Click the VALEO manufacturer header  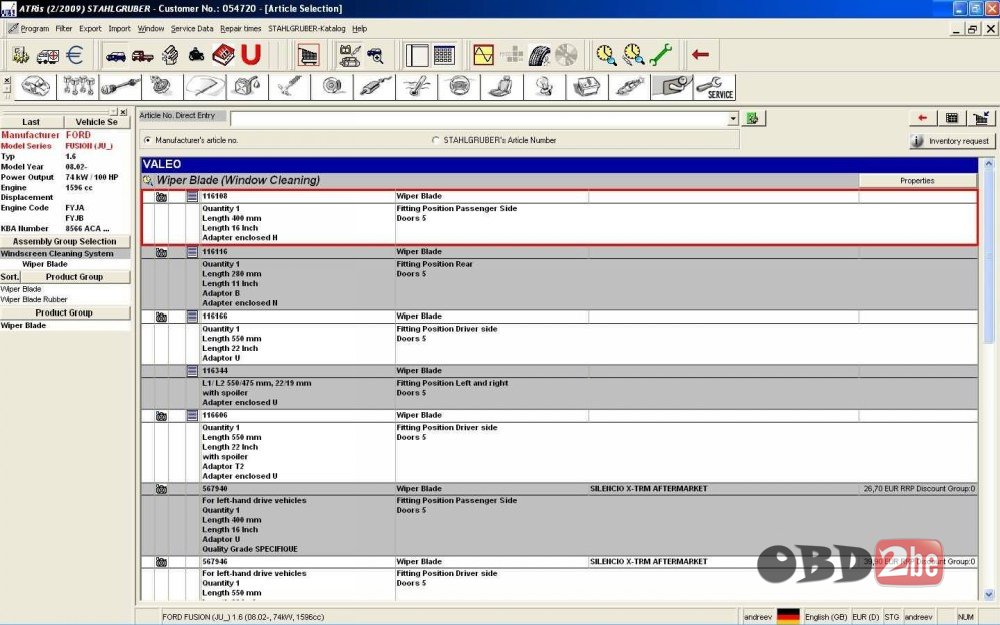point(559,165)
